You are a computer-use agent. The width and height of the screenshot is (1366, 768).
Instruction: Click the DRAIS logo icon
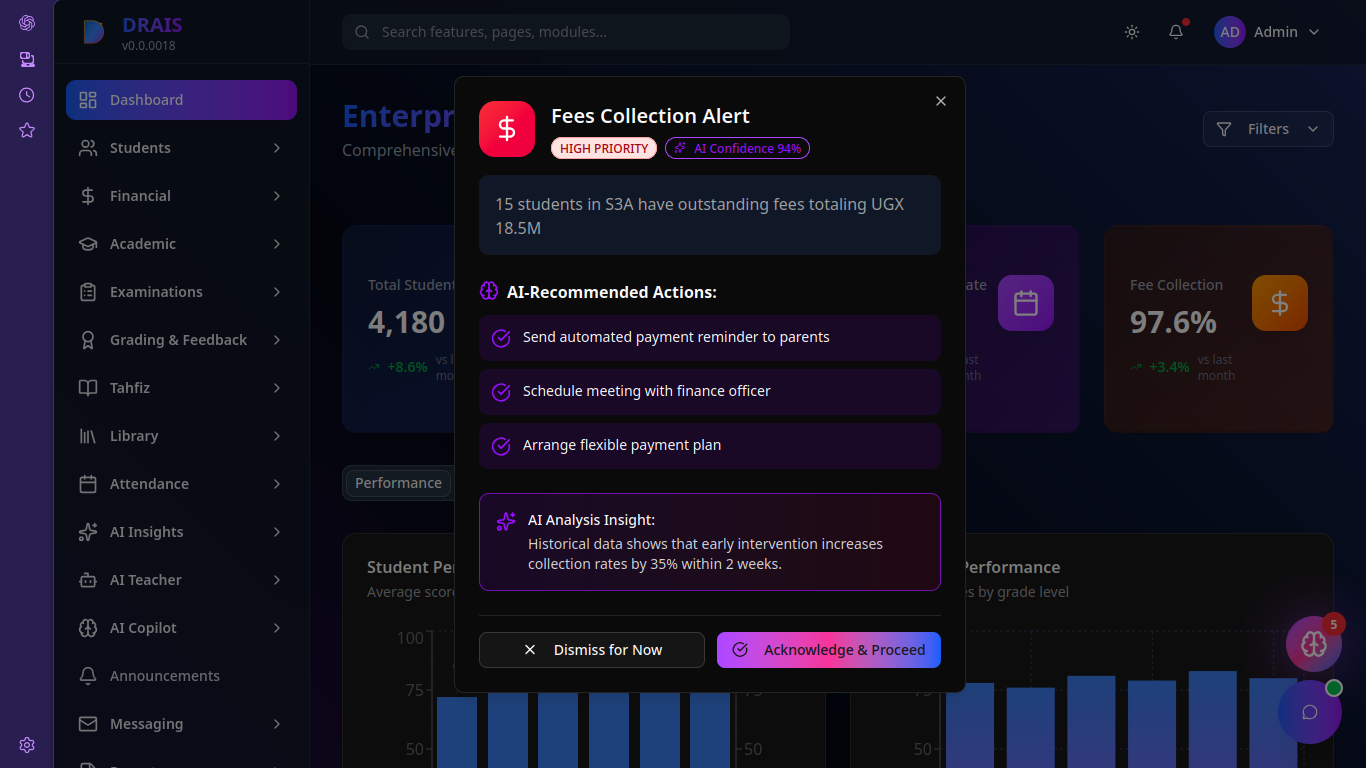[x=93, y=32]
